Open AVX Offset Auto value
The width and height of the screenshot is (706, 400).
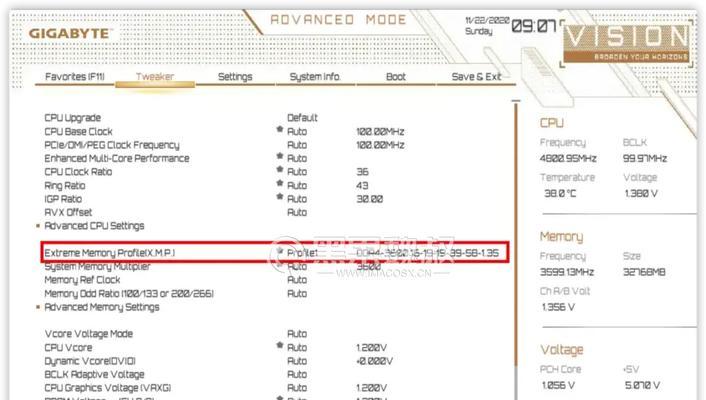pyautogui.click(x=297, y=212)
